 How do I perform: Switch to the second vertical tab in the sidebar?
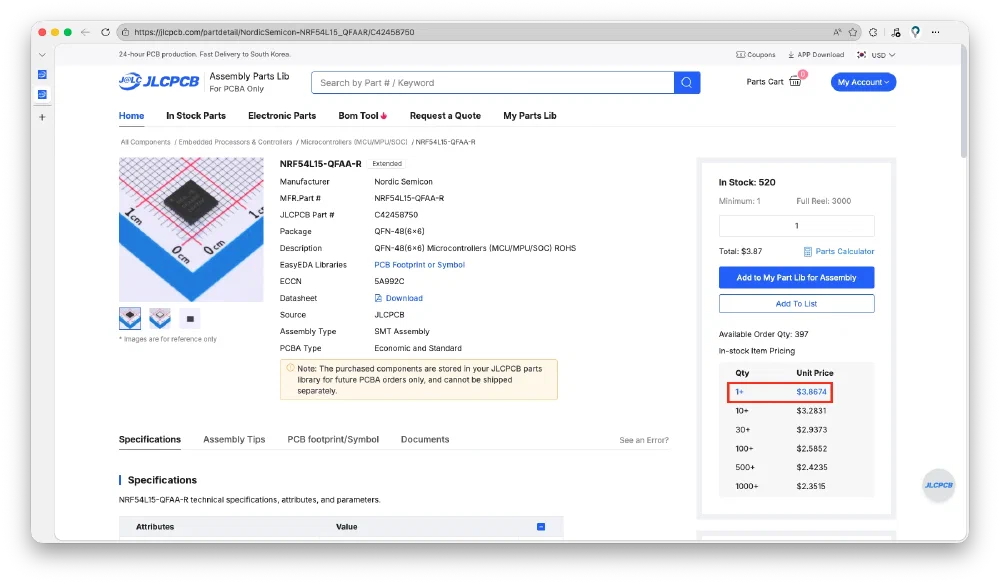tap(42, 94)
